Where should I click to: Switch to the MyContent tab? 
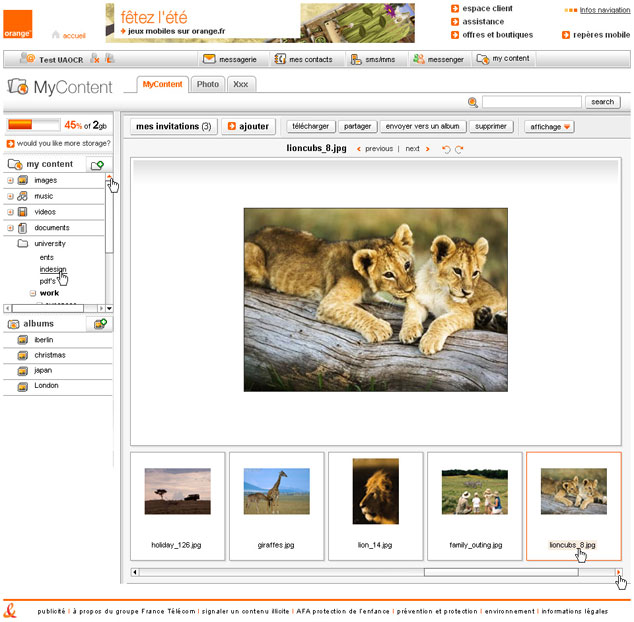162,84
